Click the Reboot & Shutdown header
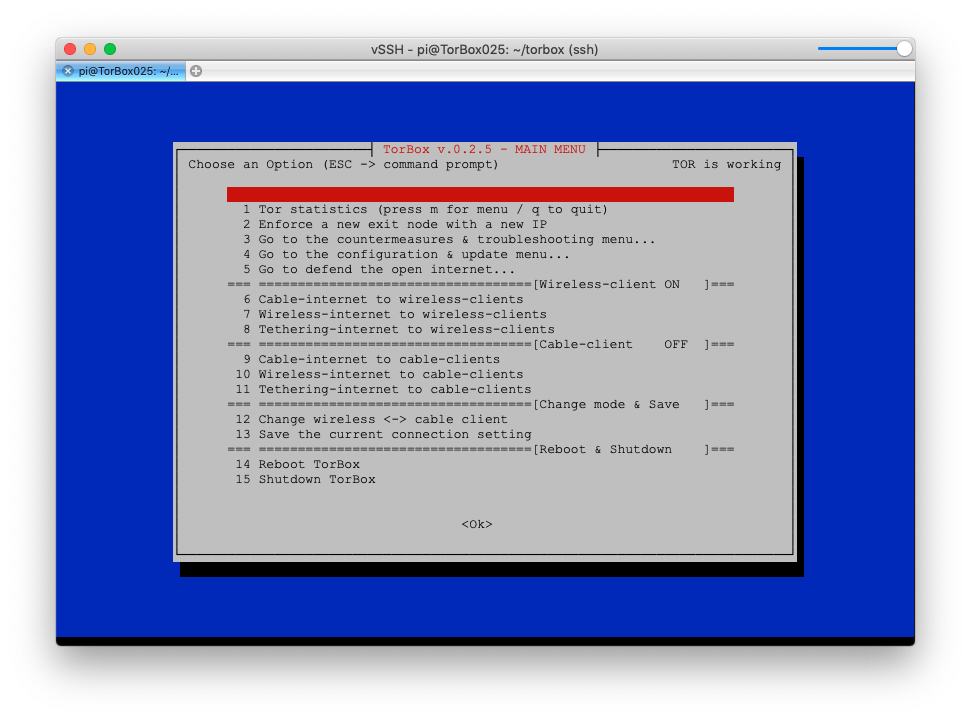 click(480, 449)
